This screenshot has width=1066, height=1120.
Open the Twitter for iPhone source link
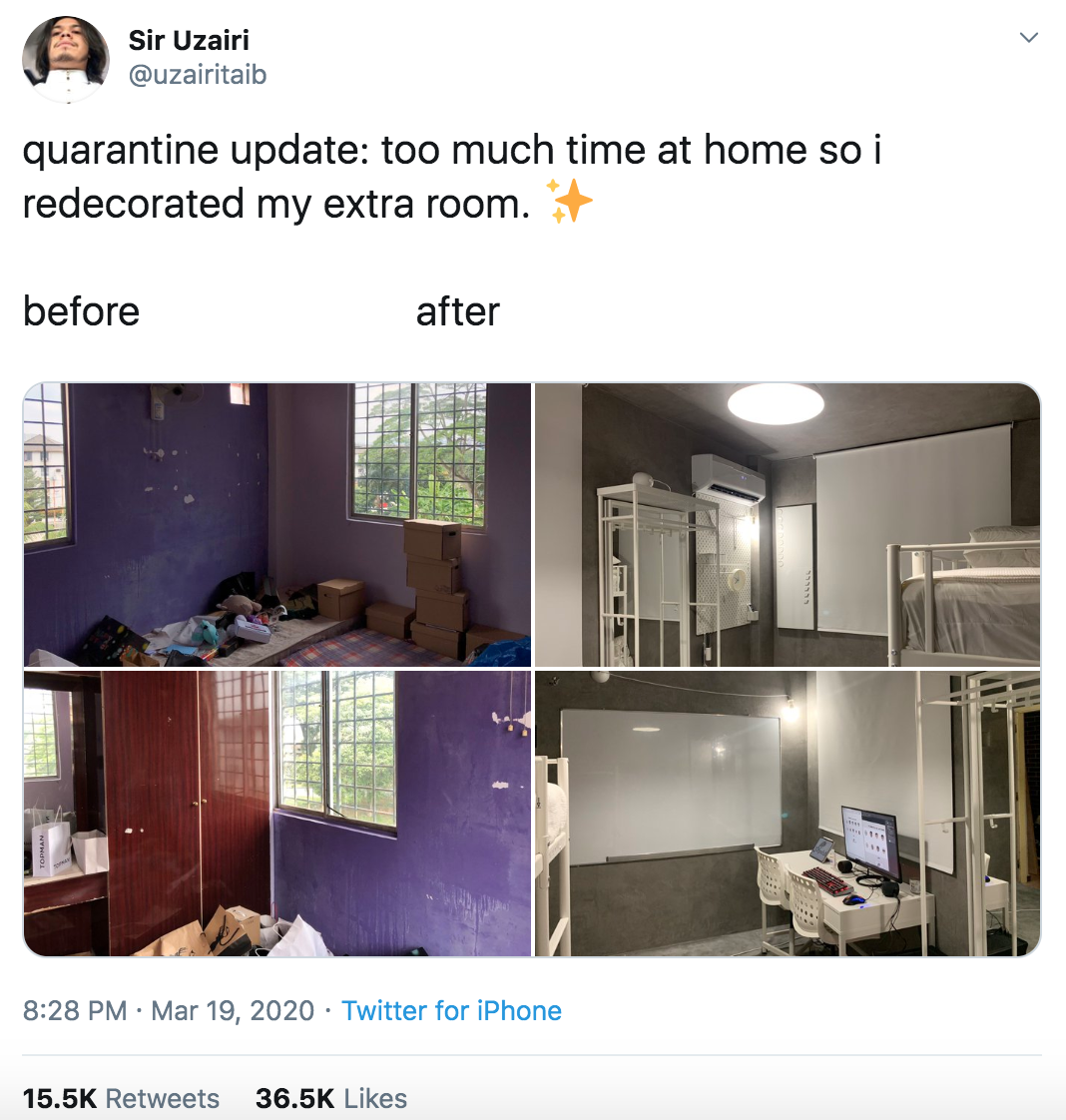[x=451, y=1011]
